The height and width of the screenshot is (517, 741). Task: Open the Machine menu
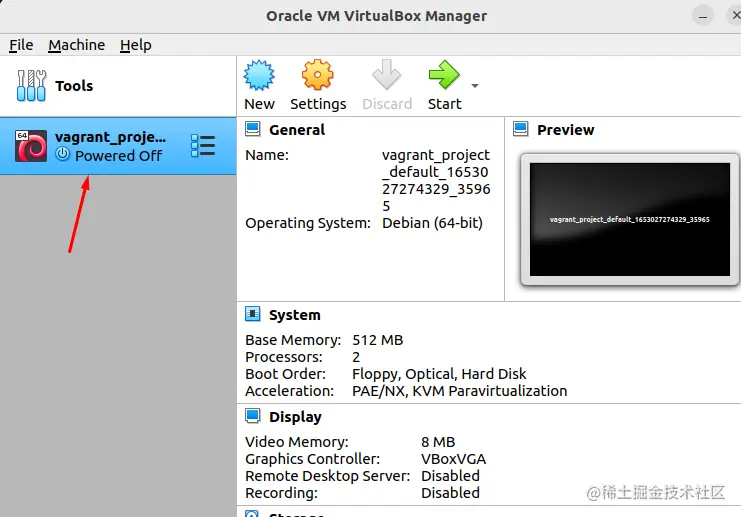[77, 45]
